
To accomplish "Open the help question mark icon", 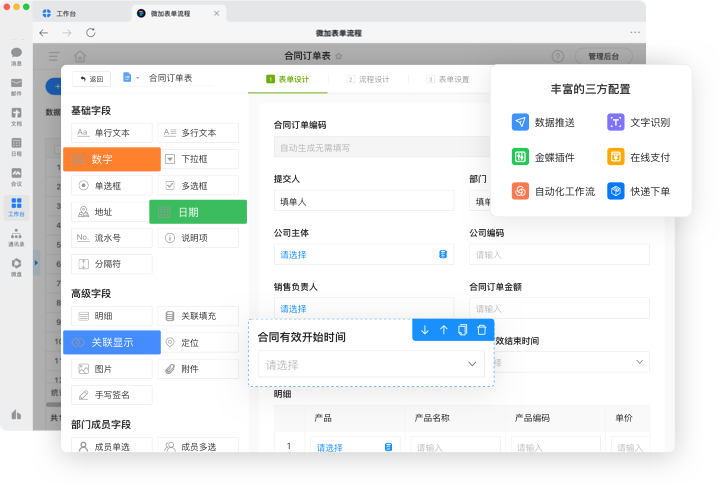I will click(557, 56).
